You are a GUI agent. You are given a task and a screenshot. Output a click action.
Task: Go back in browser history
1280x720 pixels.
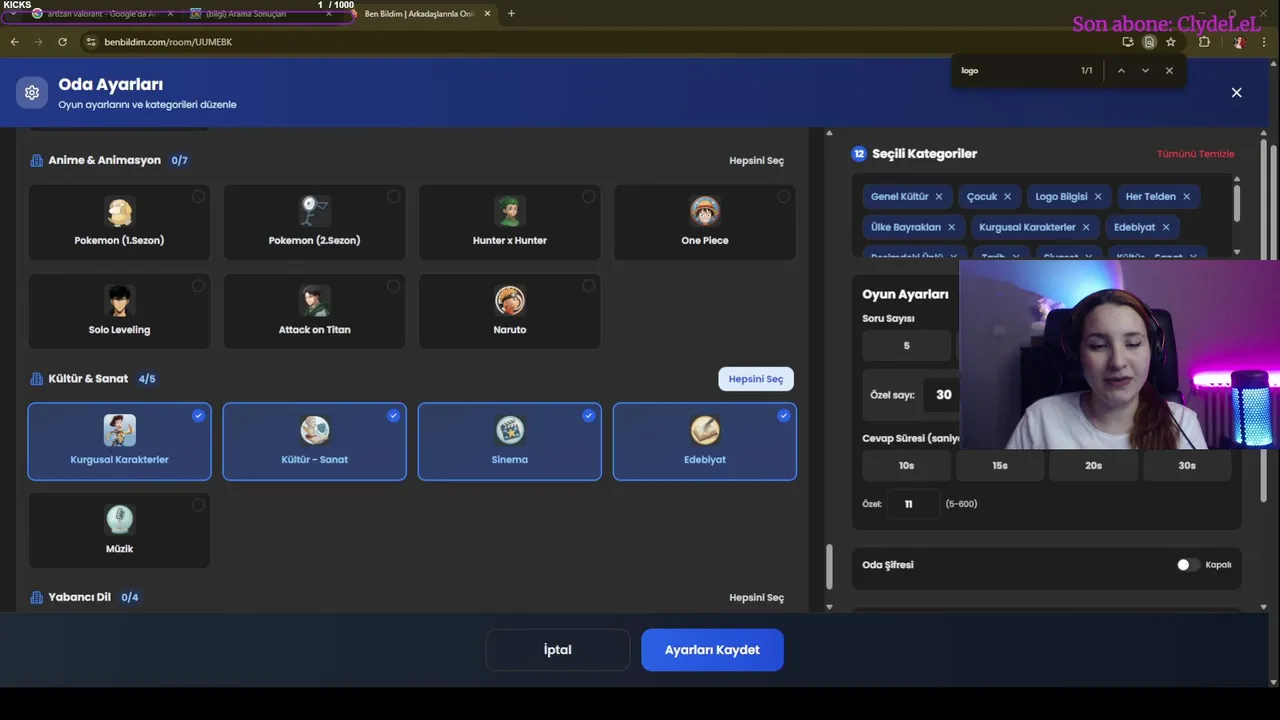click(x=15, y=42)
